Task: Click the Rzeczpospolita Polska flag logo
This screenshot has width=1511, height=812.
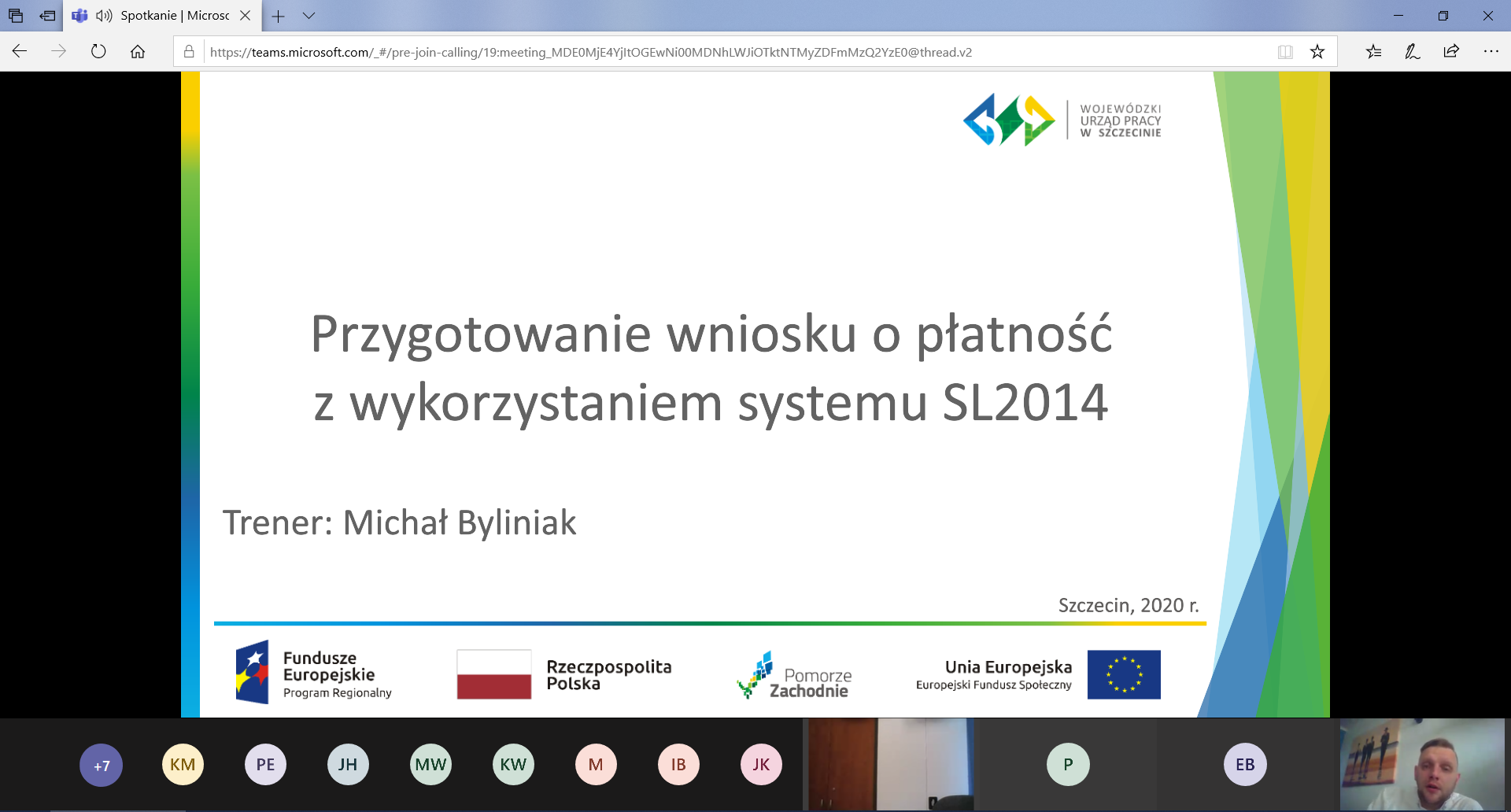Action: [x=564, y=674]
